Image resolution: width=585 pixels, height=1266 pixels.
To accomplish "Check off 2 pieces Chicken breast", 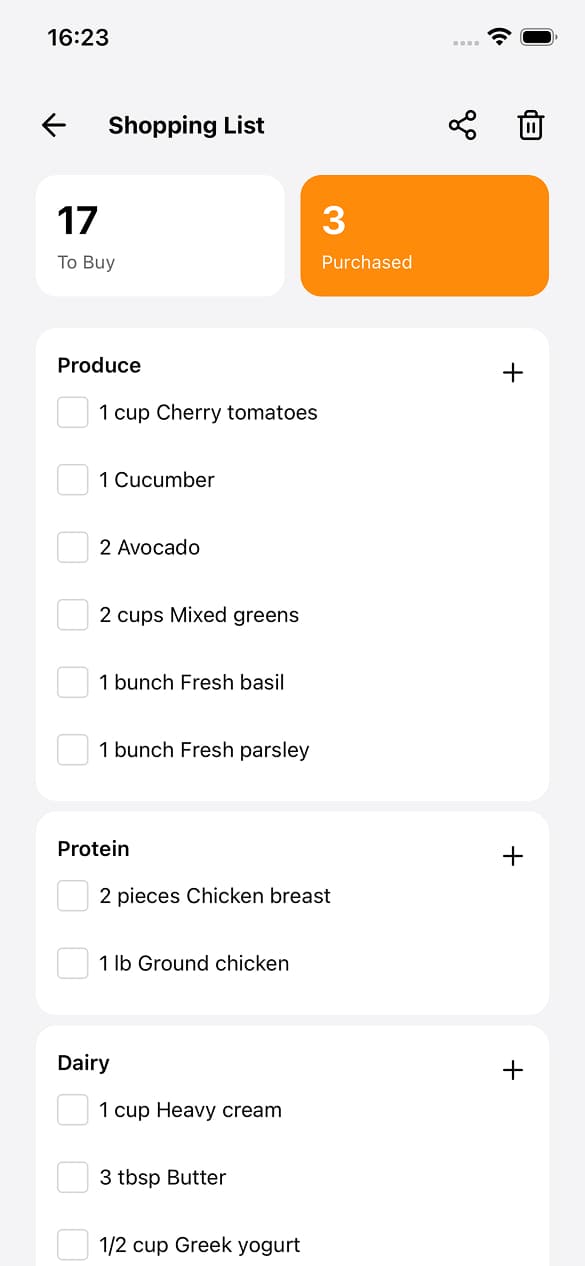I will [x=72, y=896].
